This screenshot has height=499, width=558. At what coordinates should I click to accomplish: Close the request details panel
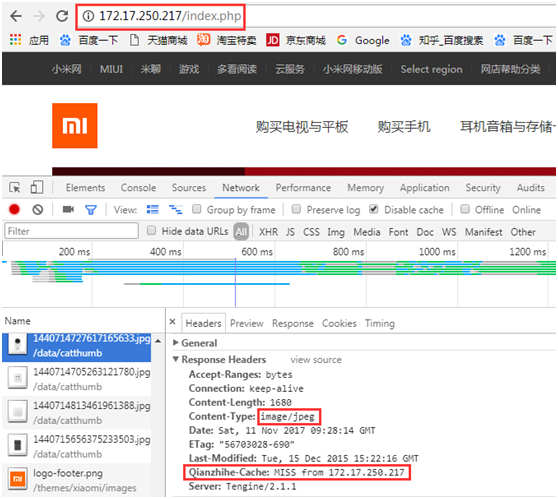pos(173,322)
